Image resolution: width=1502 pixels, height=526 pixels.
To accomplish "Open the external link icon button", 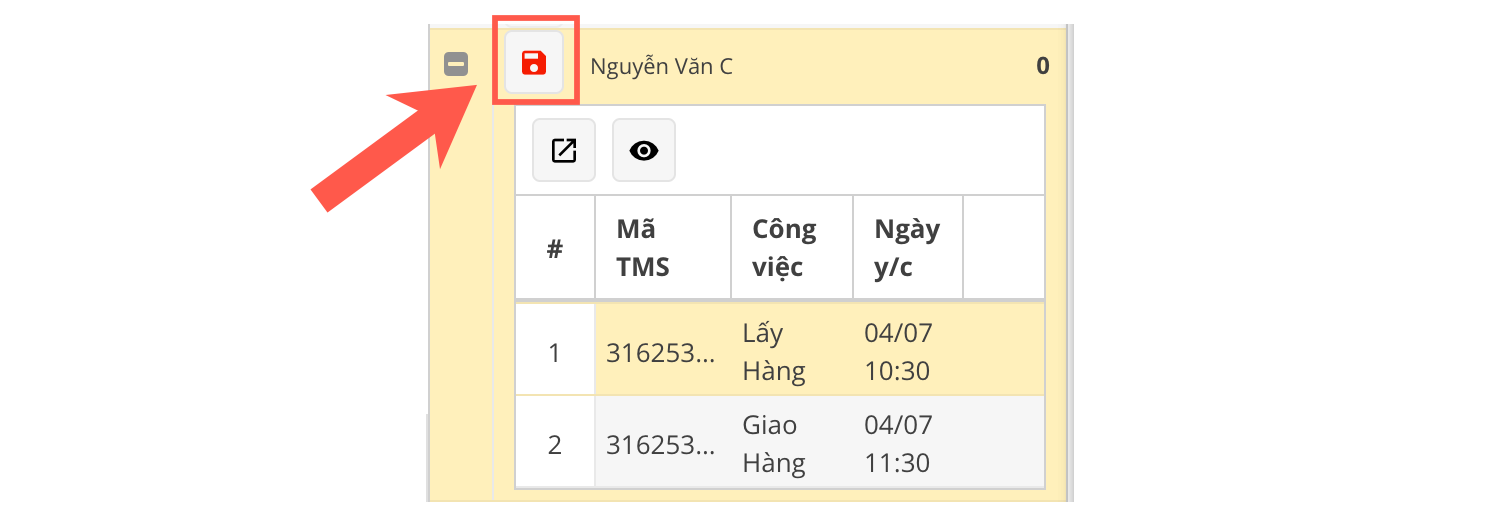I will click(x=564, y=150).
